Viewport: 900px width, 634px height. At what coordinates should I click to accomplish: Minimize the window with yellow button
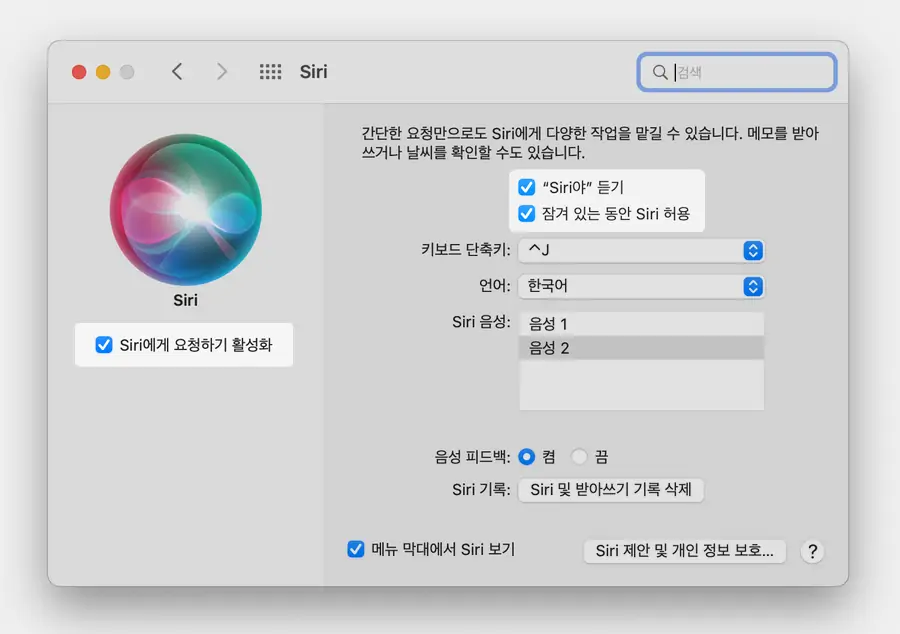[103, 72]
